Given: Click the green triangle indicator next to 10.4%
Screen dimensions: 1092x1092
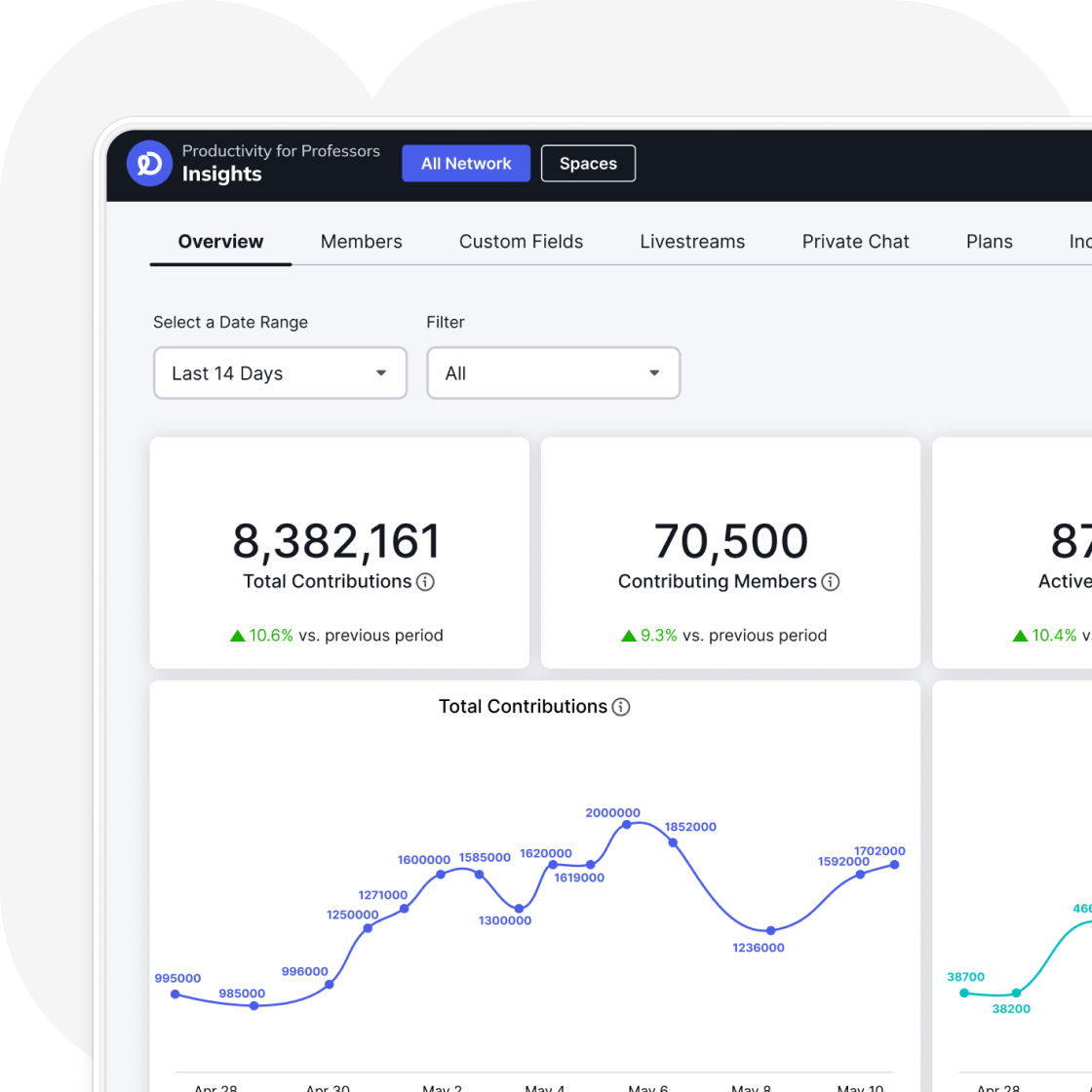Looking at the screenshot, I should click(1022, 636).
